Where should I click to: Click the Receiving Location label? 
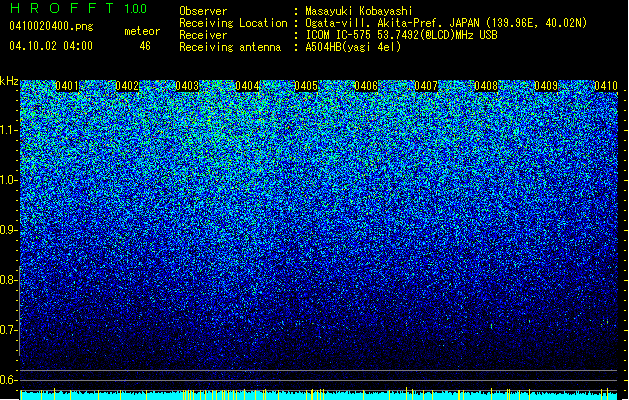[x=233, y=23]
